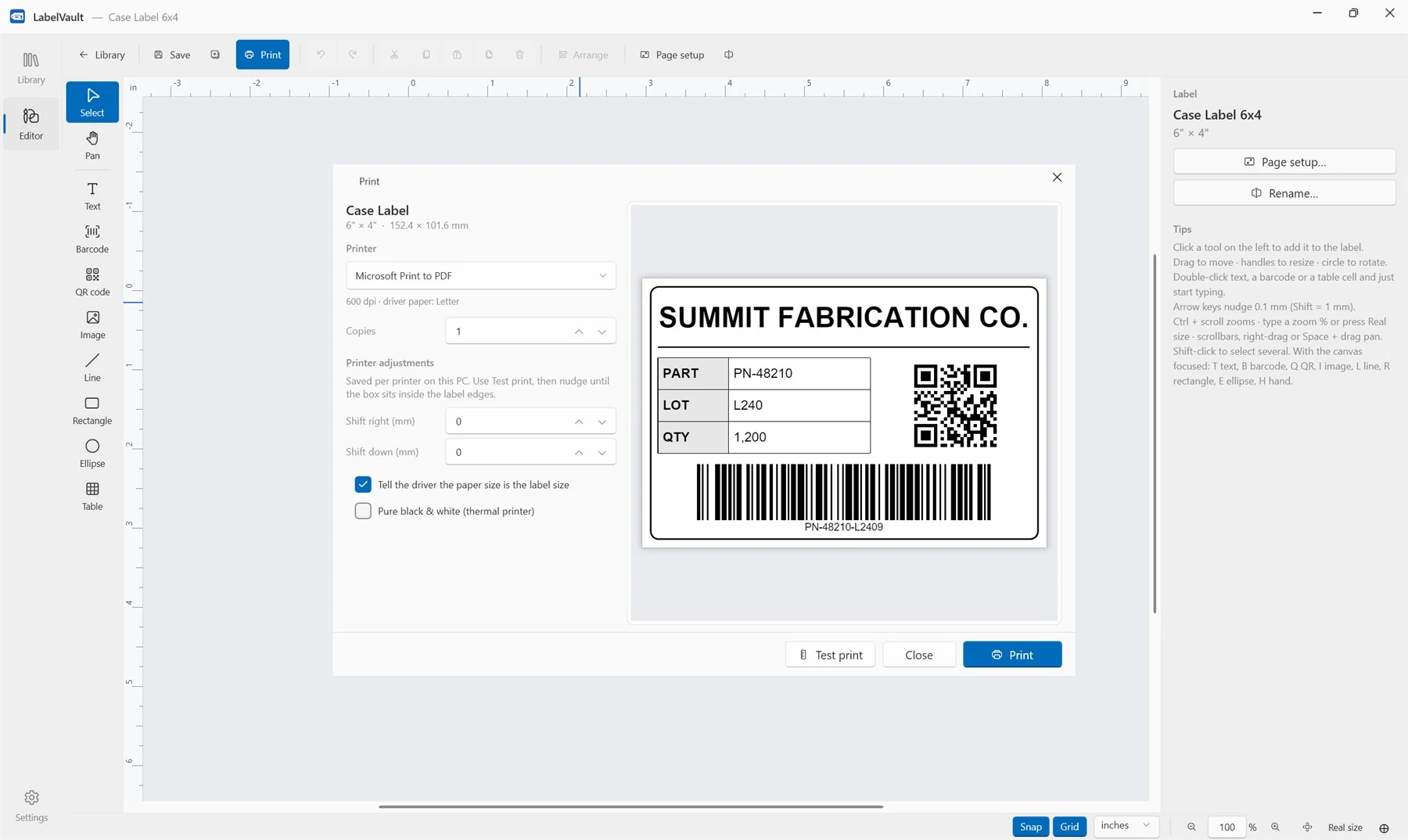Click the save-as-copy icon beside Save
This screenshot has width=1408, height=840.
click(x=215, y=55)
